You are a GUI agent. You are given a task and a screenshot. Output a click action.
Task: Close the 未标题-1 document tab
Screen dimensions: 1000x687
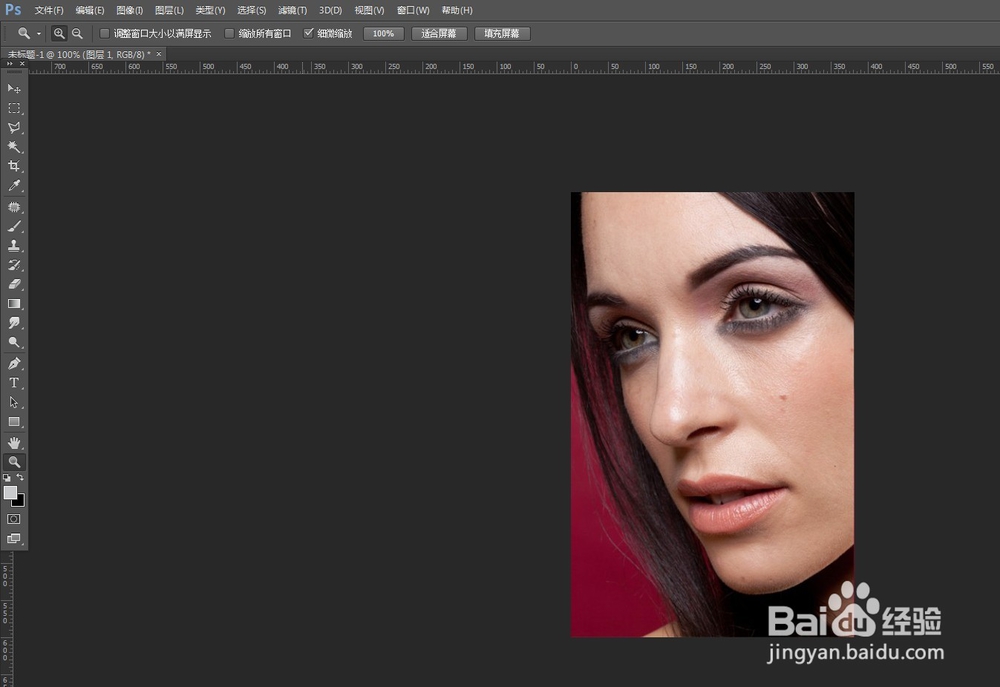159,54
